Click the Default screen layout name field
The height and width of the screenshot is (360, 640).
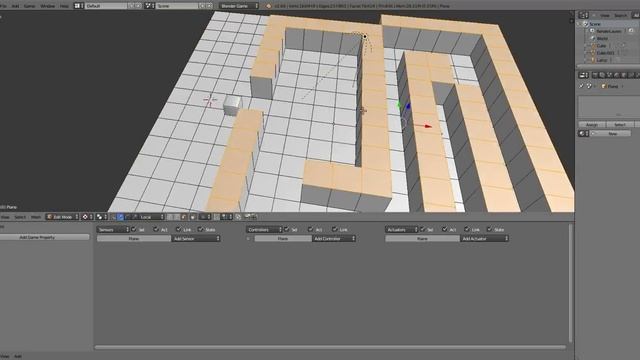[x=106, y=6]
